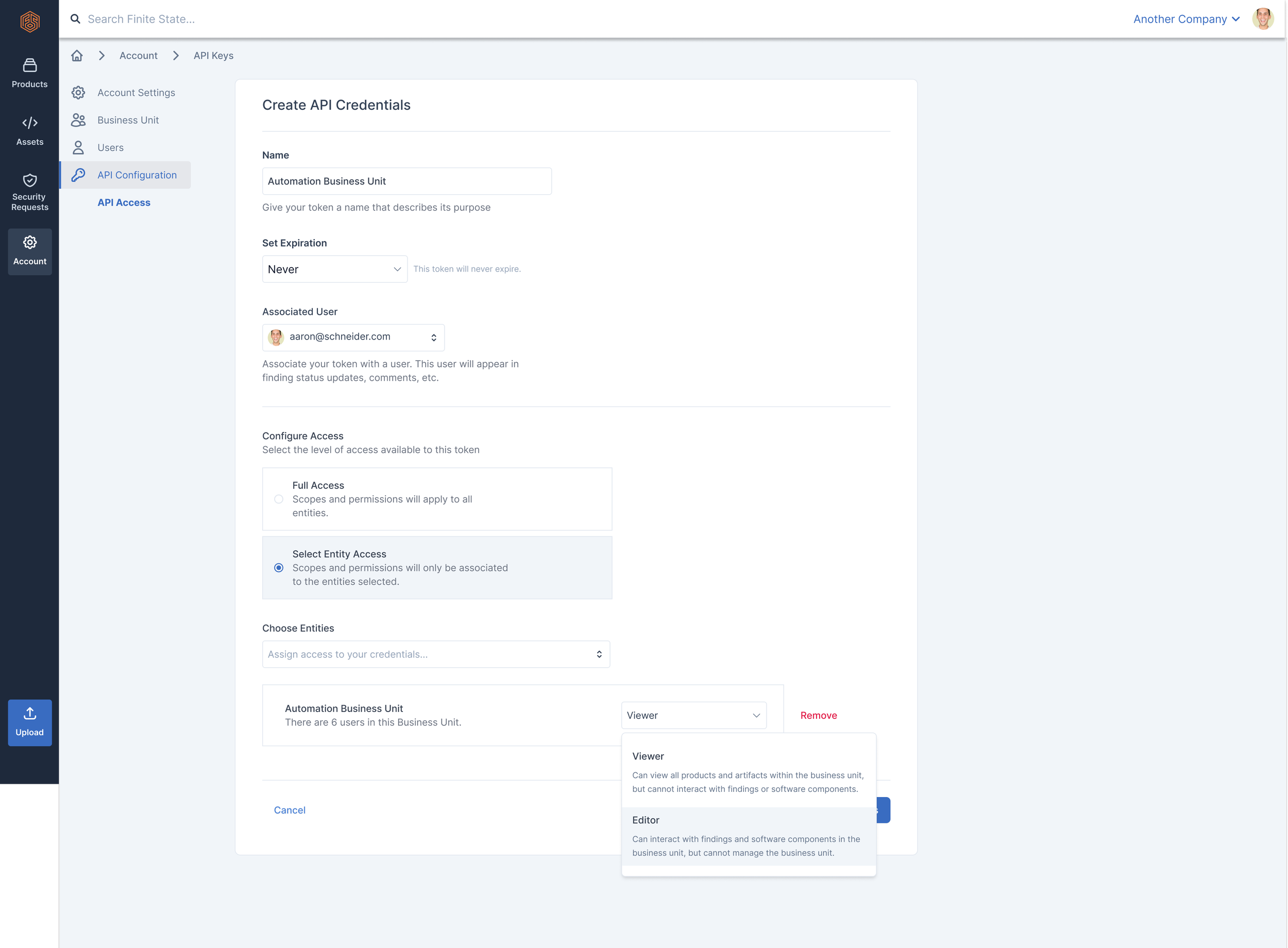Remove the Automation Business Unit entity
This screenshot has width=1288, height=948.
click(x=818, y=715)
